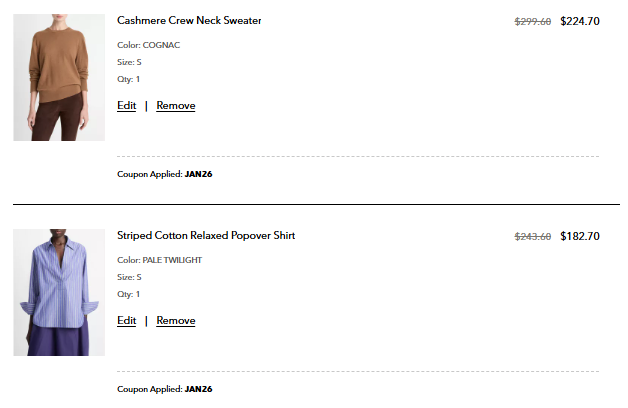Click the sweater's Size S label
The width and height of the screenshot is (628, 408).
(x=129, y=62)
